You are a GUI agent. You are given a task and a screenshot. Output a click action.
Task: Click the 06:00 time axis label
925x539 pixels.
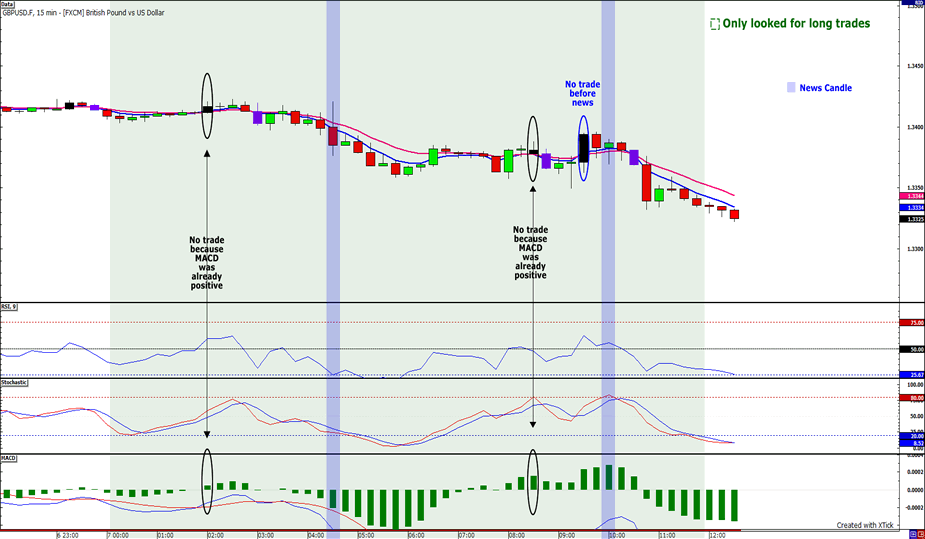point(416,535)
